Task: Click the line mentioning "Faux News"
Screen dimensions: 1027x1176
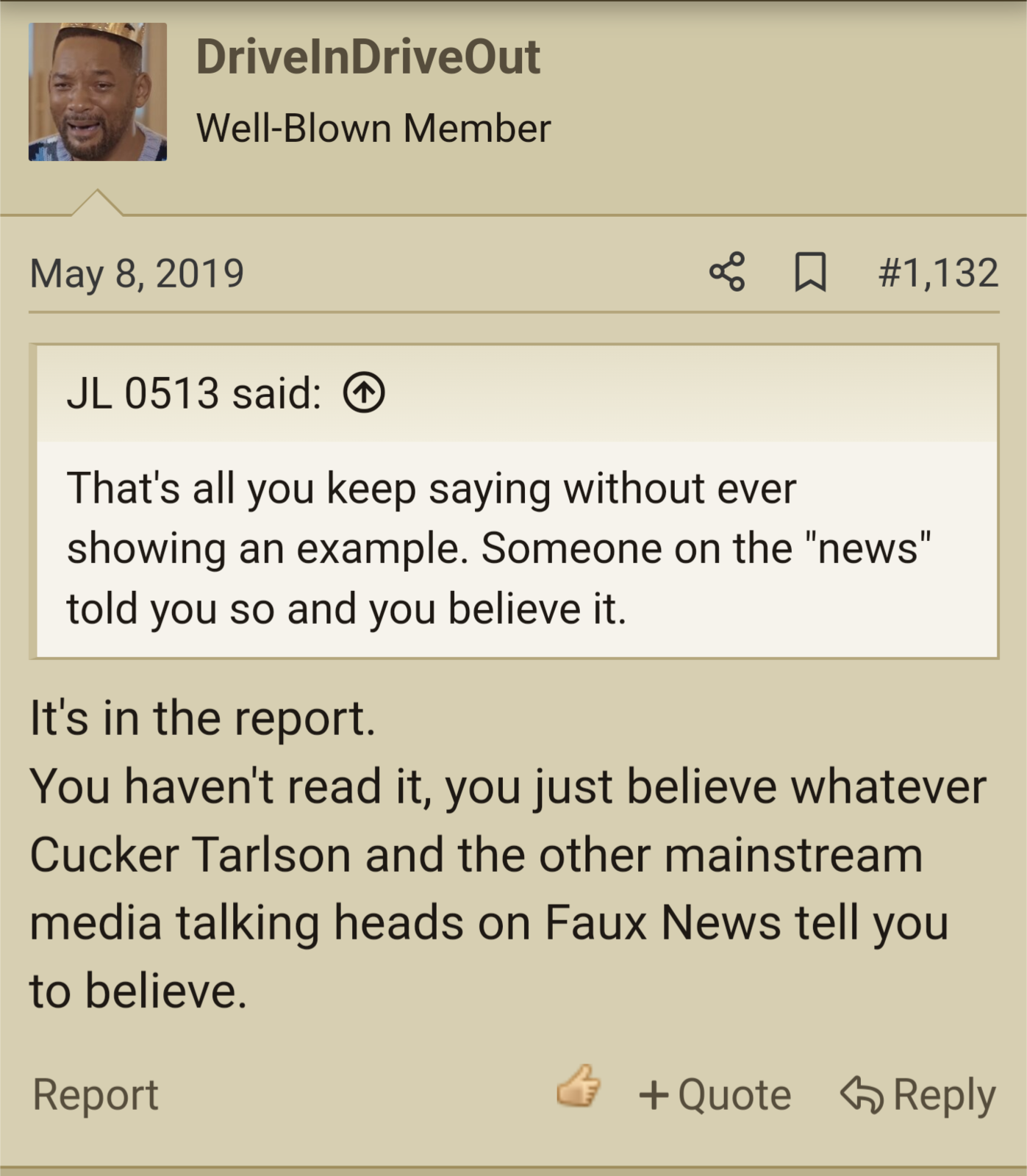Action: pyautogui.click(x=489, y=922)
